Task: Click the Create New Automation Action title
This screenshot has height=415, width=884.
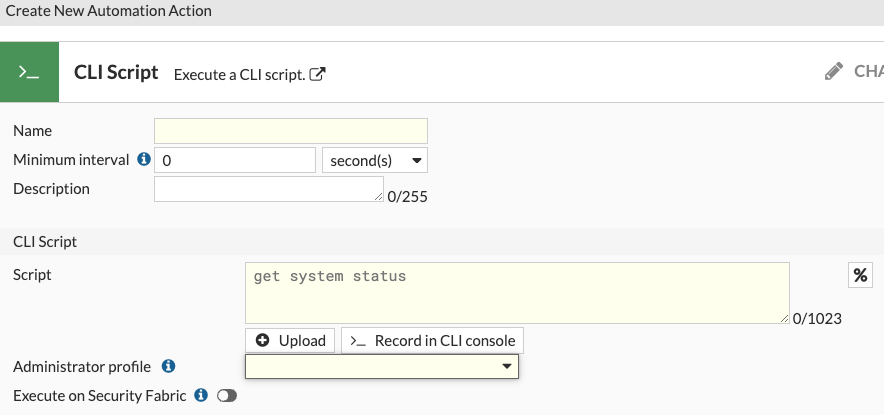Action: coord(108,11)
